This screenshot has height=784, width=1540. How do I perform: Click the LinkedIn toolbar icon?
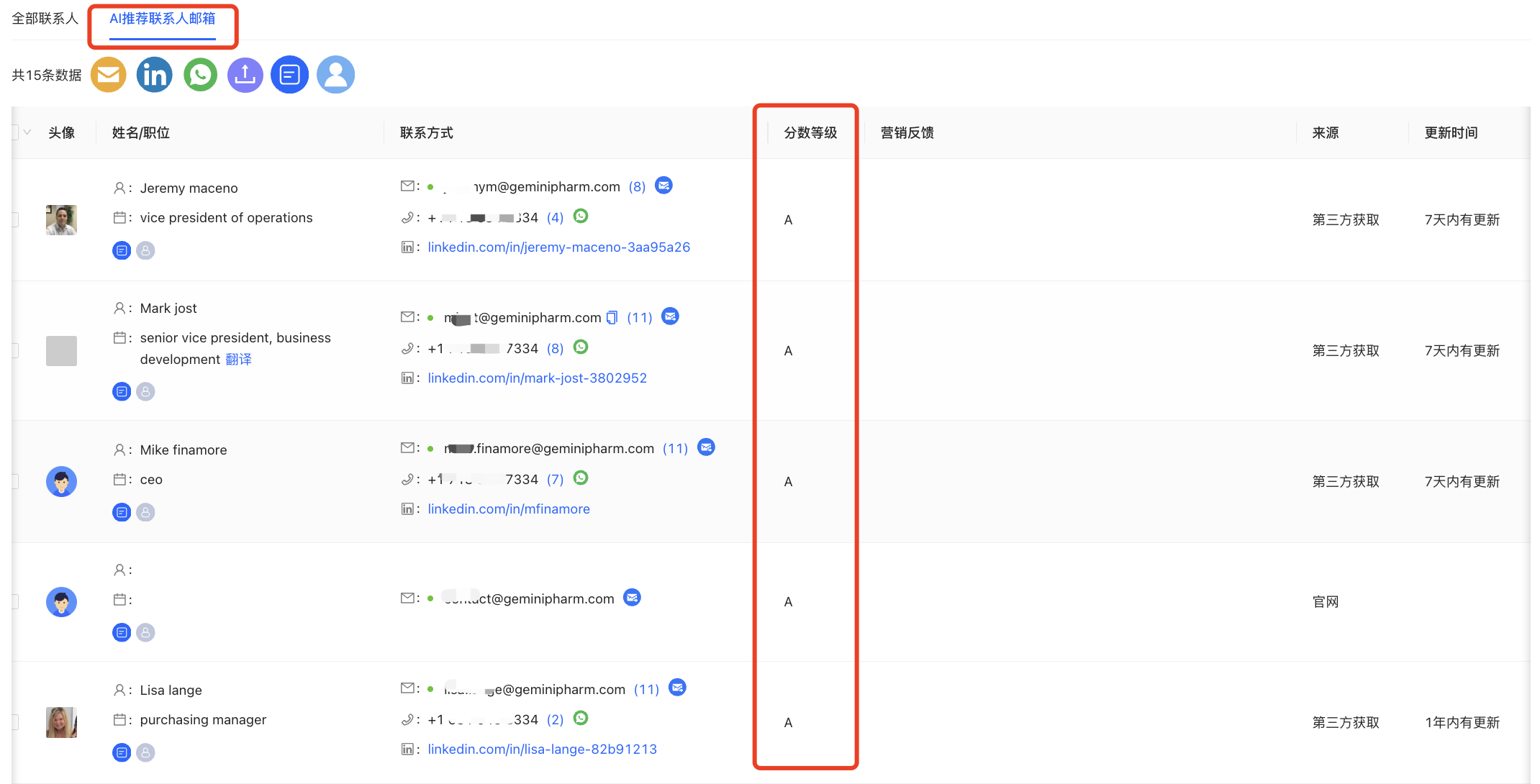(155, 75)
